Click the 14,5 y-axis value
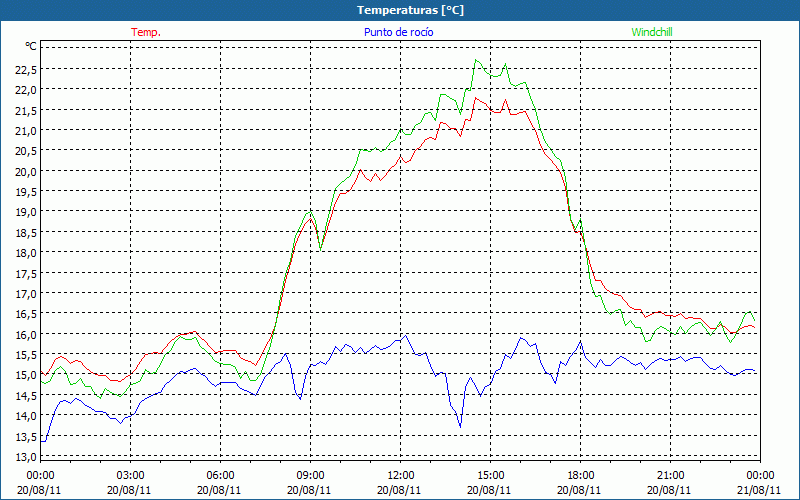Image resolution: width=800 pixels, height=500 pixels. [x=26, y=395]
